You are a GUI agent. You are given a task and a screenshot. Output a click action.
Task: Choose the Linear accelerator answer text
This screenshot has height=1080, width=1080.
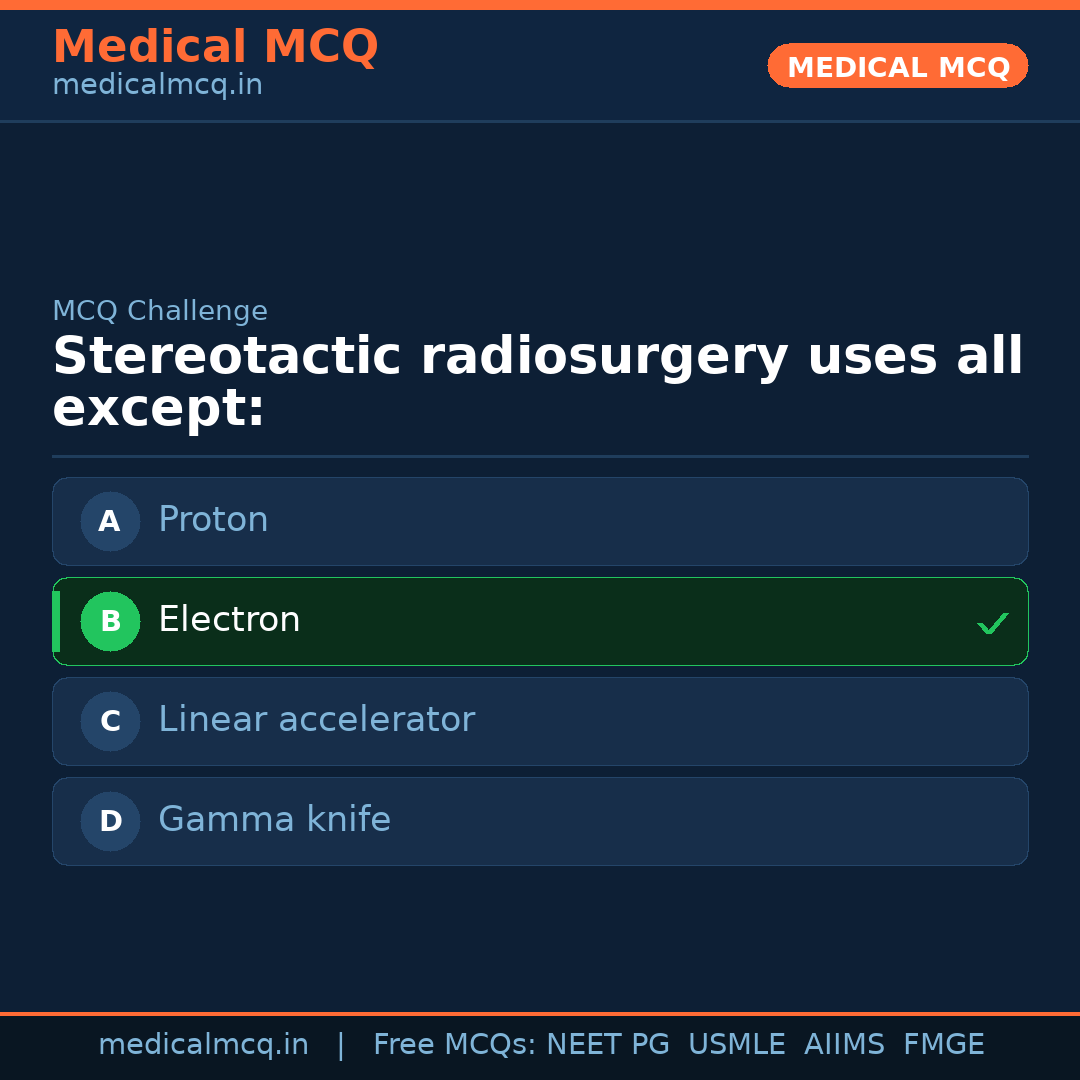click(x=316, y=720)
